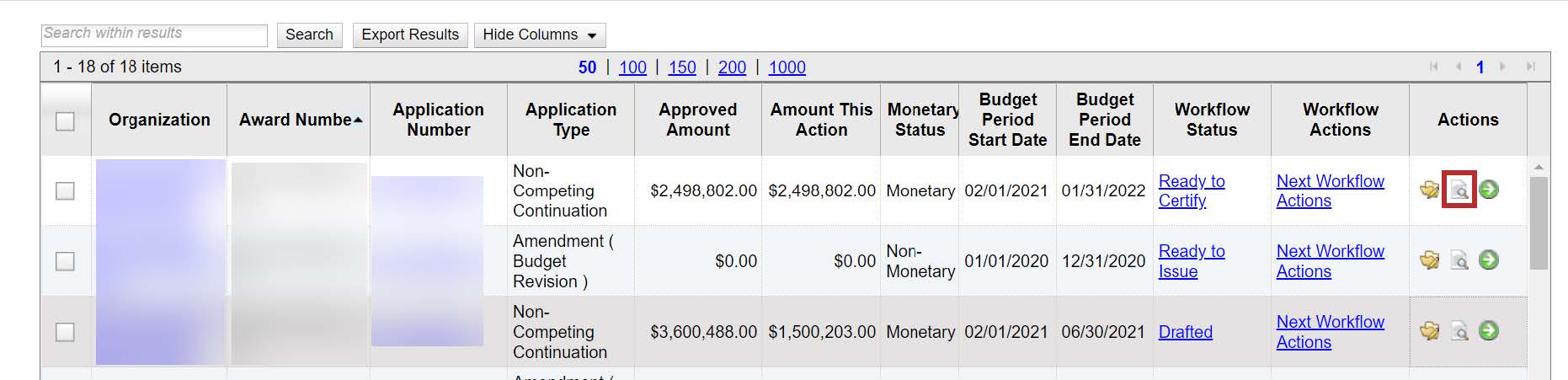
Task: Open the Hide Columns dropdown
Action: click(539, 35)
